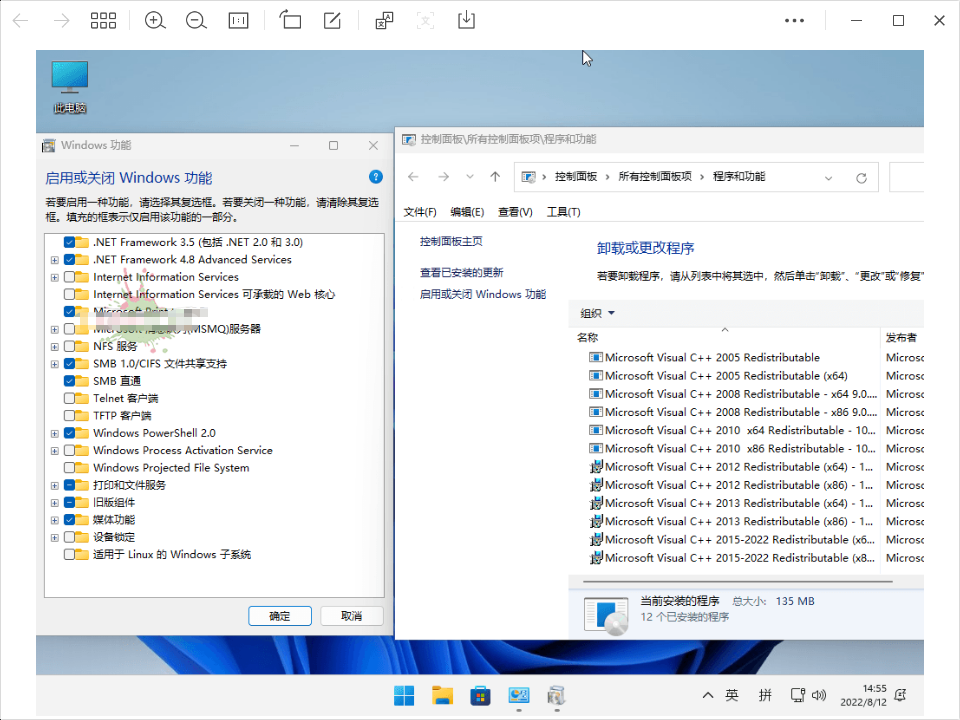This screenshot has width=960, height=720.
Task: Go to the previous image in viewer
Action: (x=21, y=21)
